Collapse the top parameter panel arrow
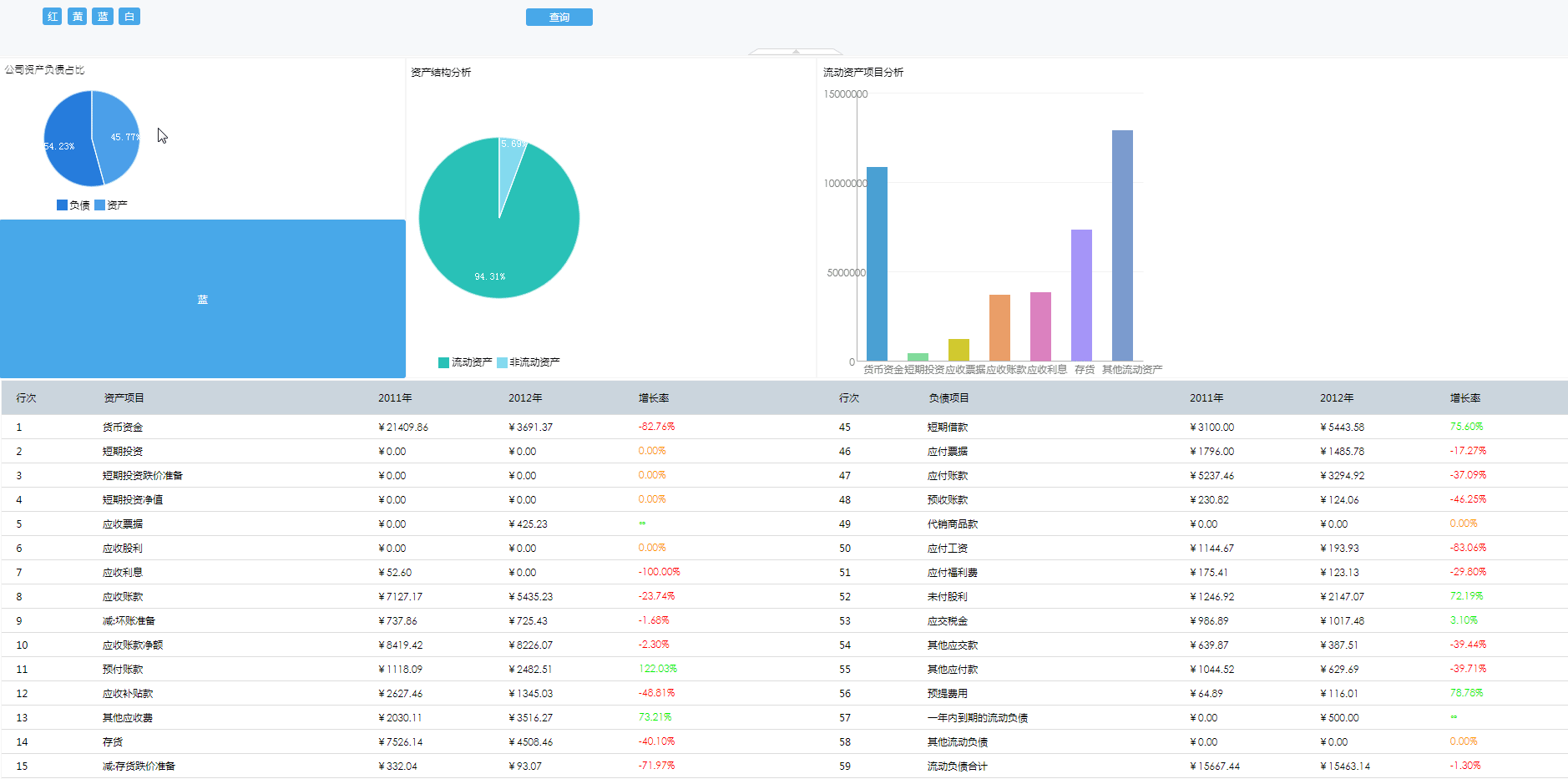 tap(796, 52)
